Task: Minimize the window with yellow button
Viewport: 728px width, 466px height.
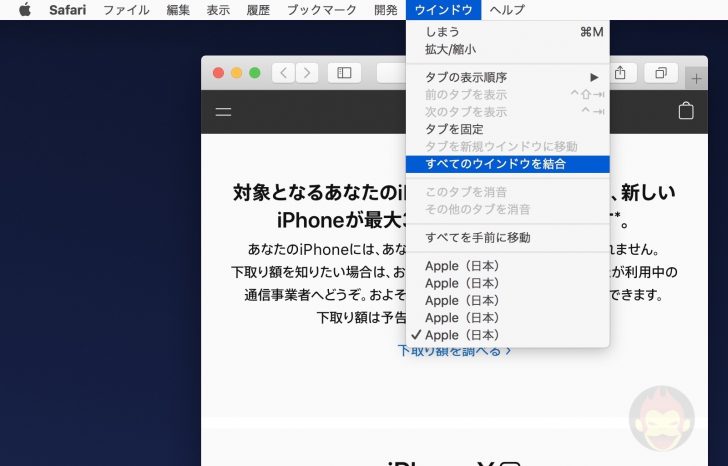Action: [x=236, y=73]
